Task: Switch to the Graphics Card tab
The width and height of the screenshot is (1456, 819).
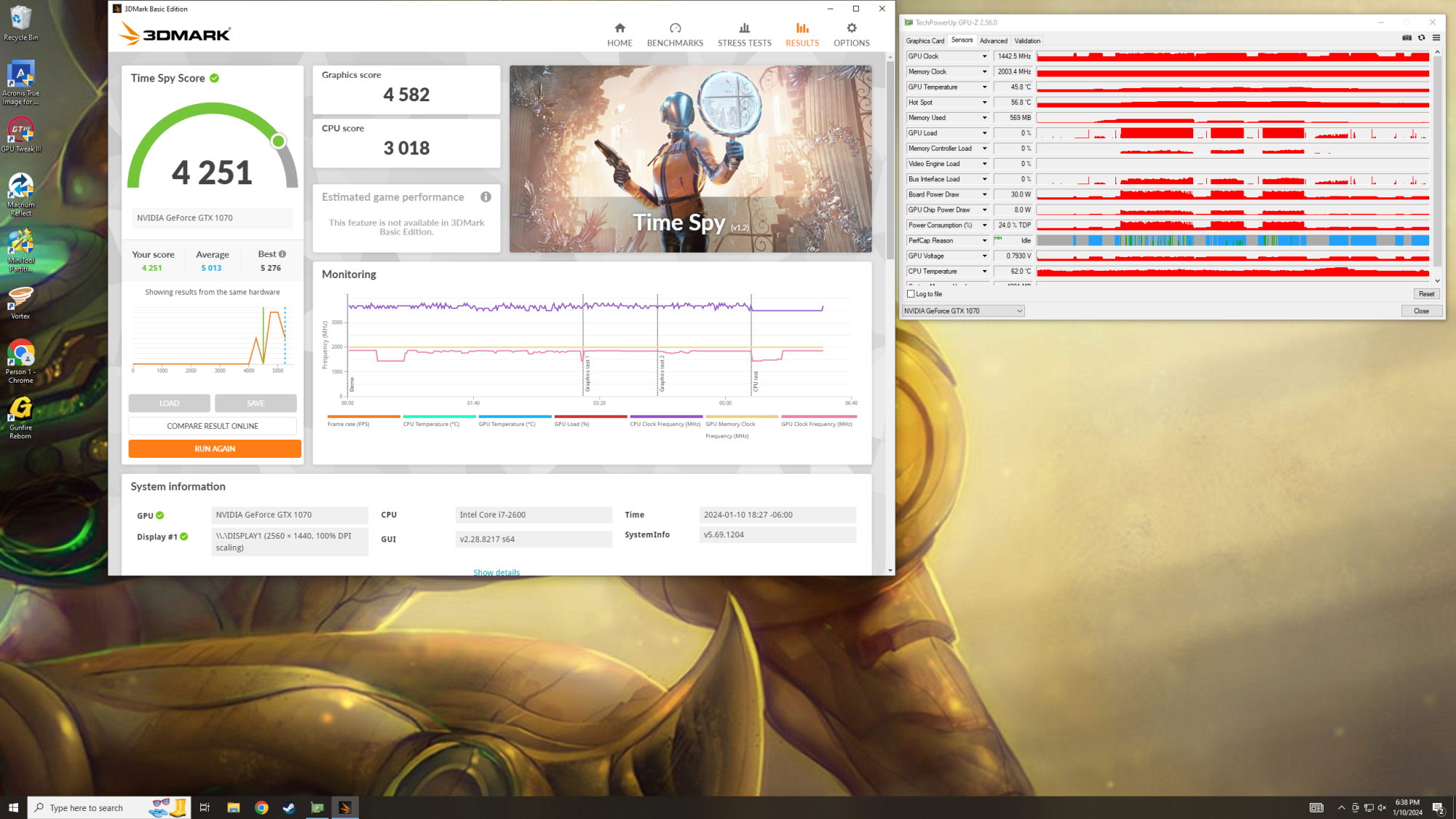Action: (x=925, y=41)
